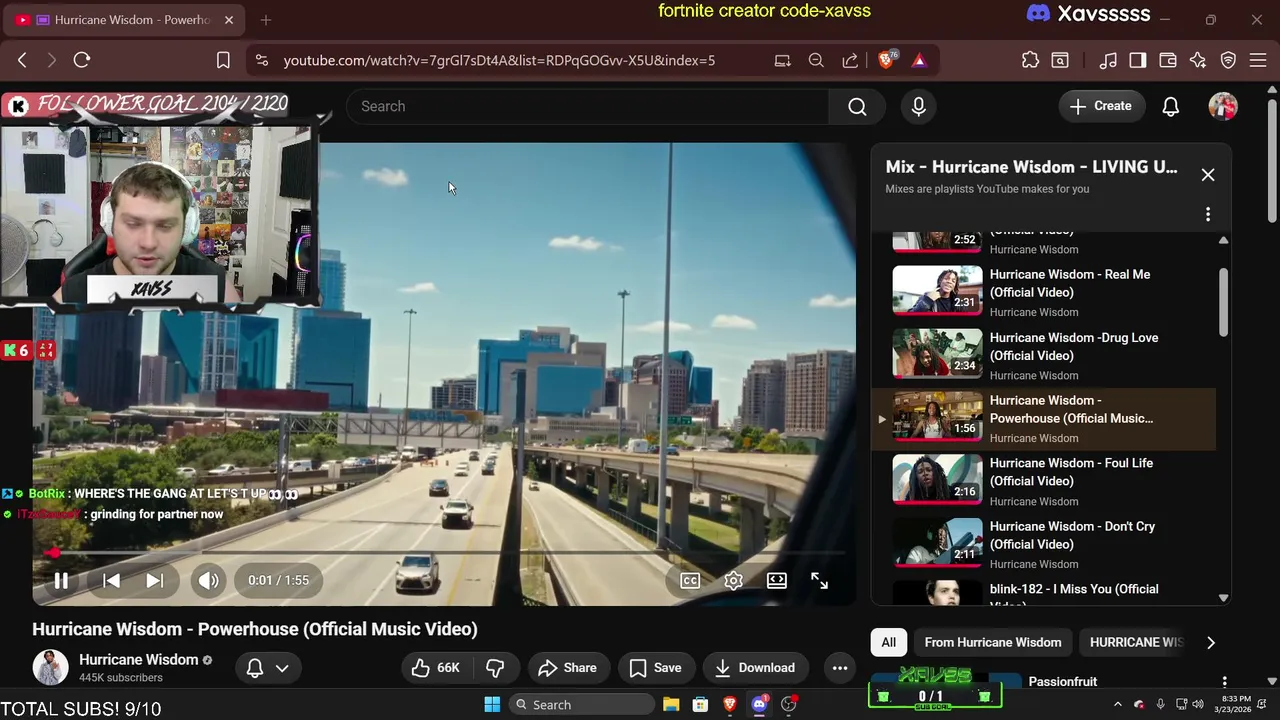The height and width of the screenshot is (720, 1280).
Task: Open the media control music note icon
Action: tap(1108, 61)
